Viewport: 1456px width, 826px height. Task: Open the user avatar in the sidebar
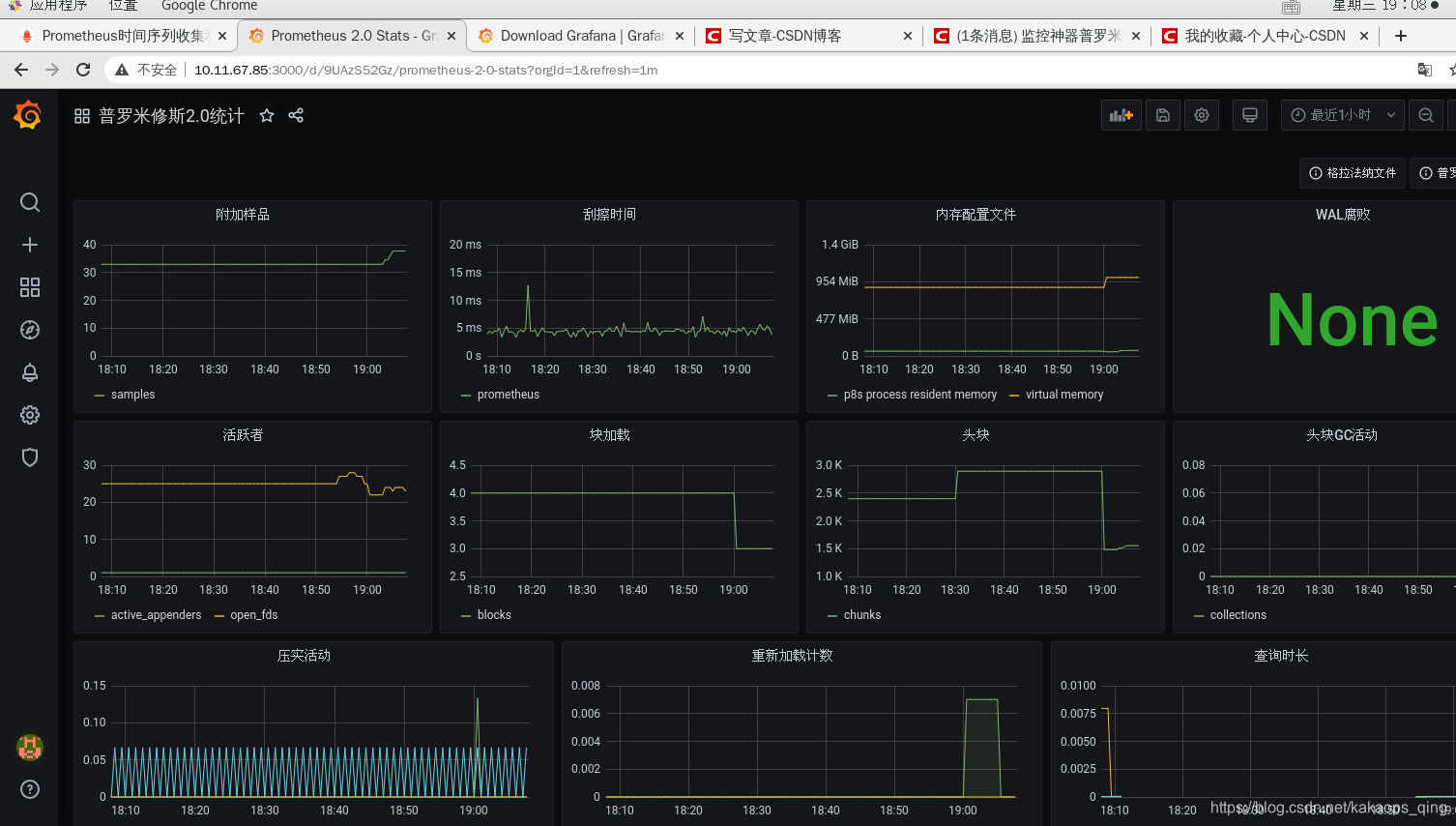pos(30,747)
